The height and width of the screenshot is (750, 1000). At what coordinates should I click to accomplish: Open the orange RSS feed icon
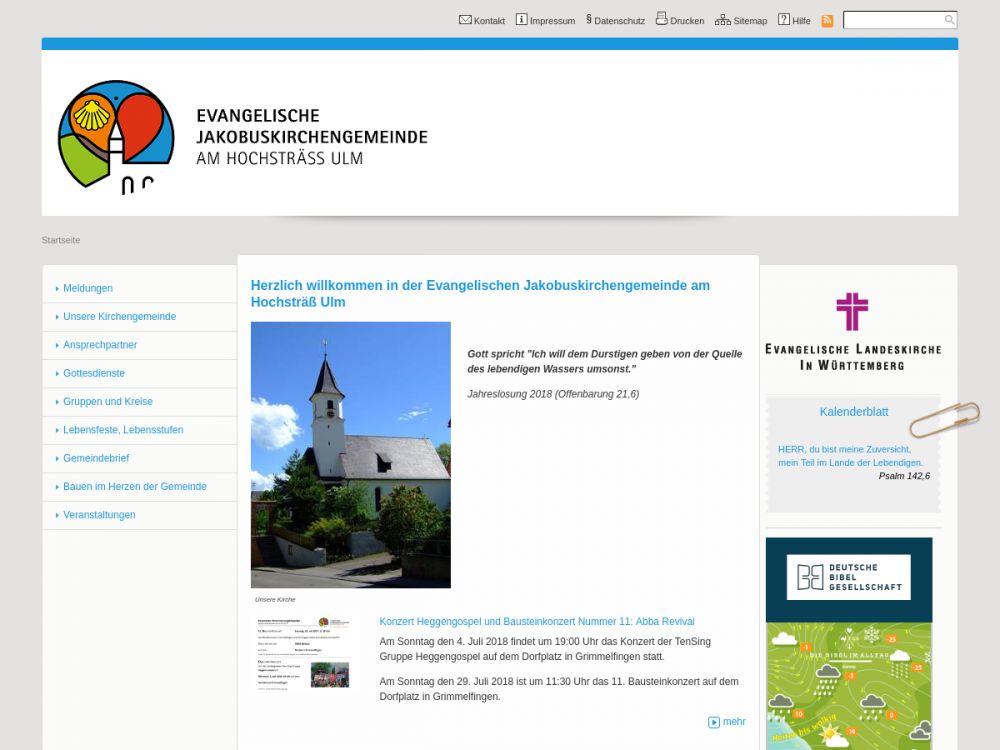point(827,21)
